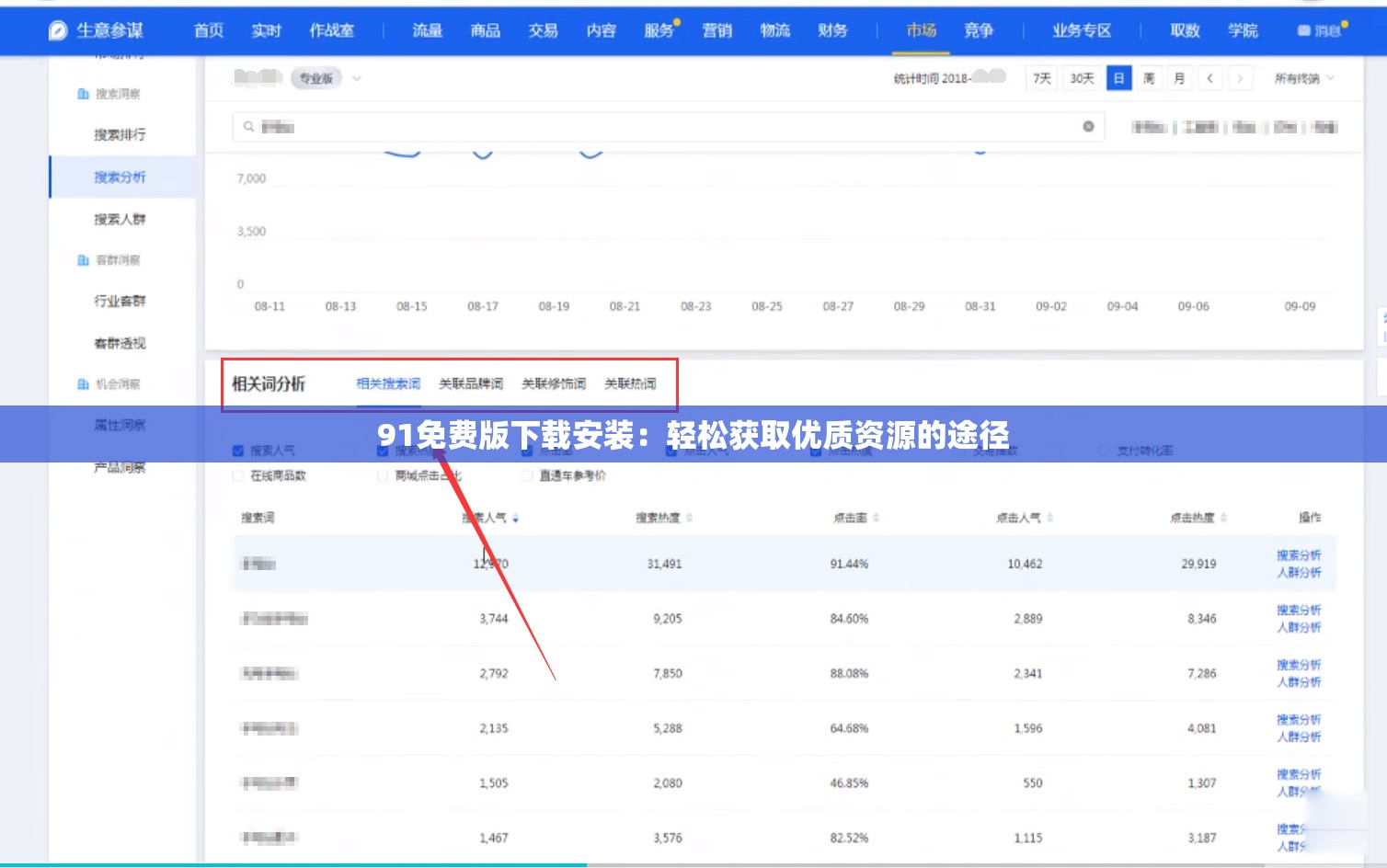This screenshot has width=1387, height=868.
Task: Open 行业客群 in the sidebar
Action: pyautogui.click(x=120, y=302)
